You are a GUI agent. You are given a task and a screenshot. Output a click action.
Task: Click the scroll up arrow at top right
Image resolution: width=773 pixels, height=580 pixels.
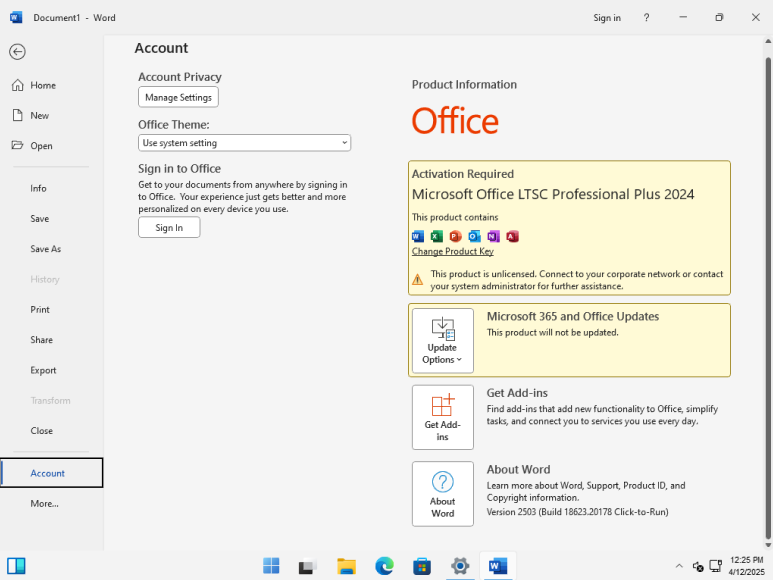pyautogui.click(x=768, y=41)
